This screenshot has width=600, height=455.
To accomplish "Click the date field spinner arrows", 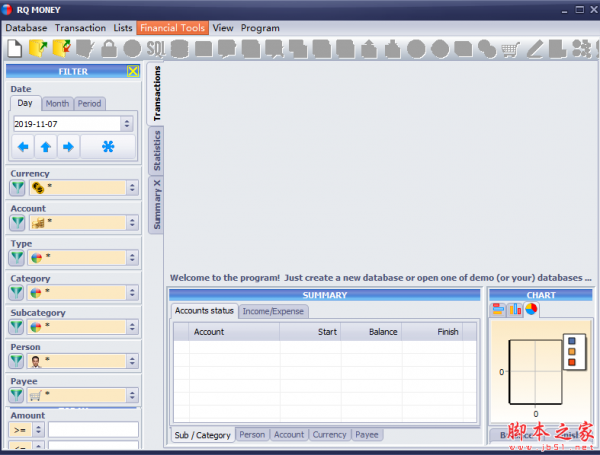I will (127, 124).
